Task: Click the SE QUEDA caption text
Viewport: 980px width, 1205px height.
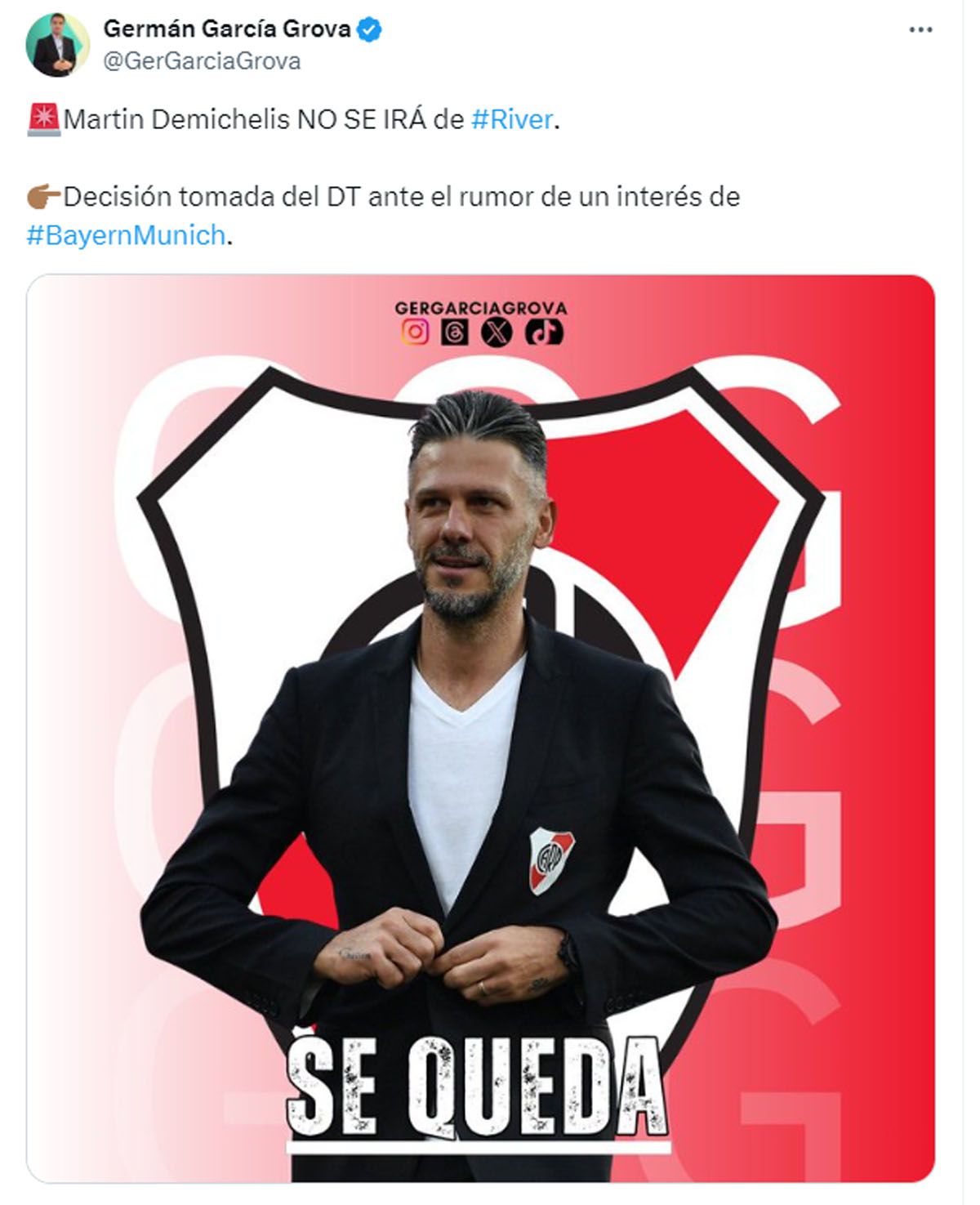Action: tap(478, 1089)
